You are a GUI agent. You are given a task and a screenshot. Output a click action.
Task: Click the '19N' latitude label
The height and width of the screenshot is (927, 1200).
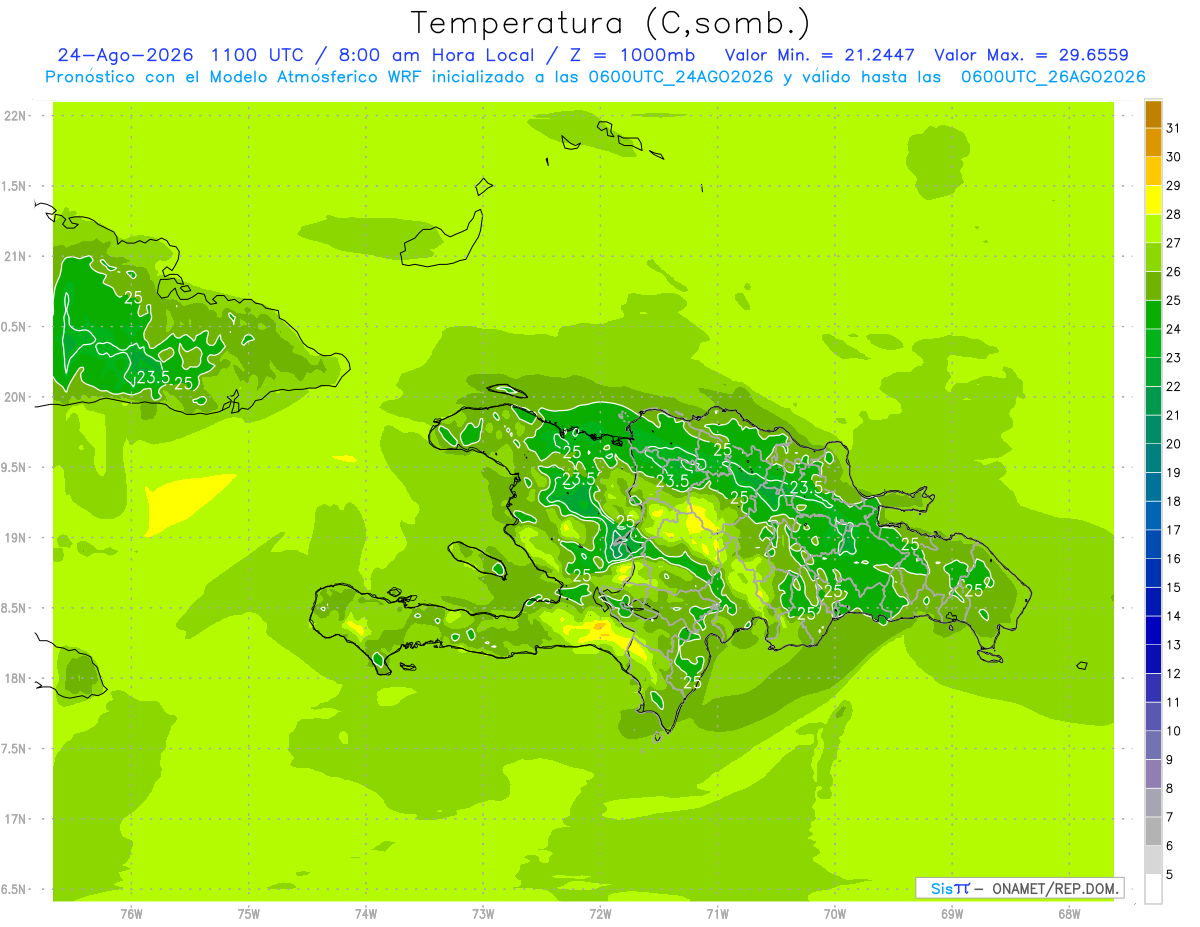click(x=15, y=538)
